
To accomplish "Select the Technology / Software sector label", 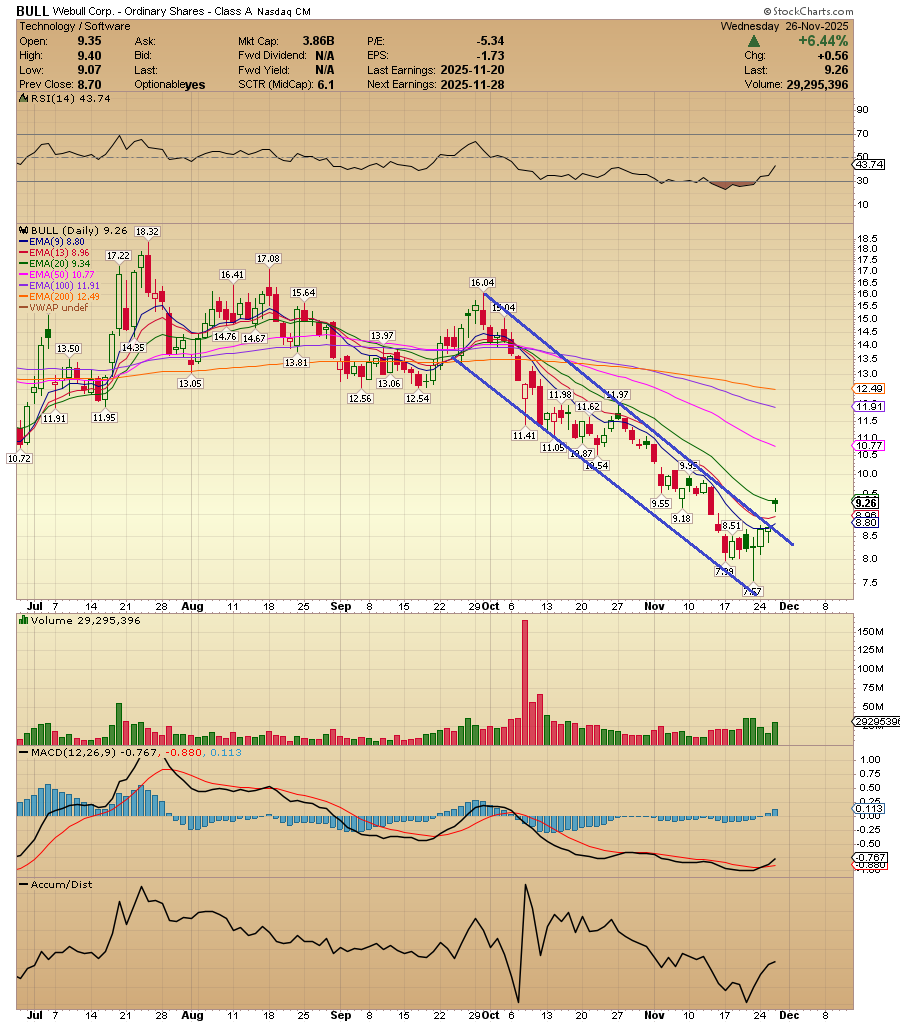I will pyautogui.click(x=70, y=25).
